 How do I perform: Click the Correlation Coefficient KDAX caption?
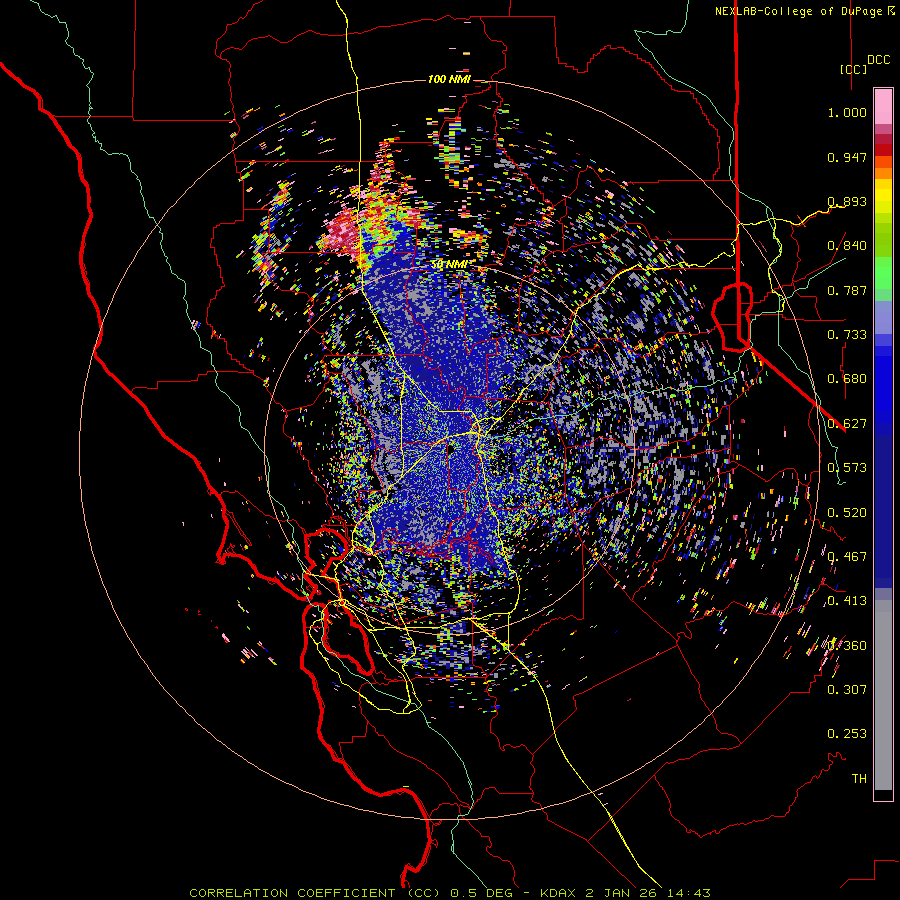click(x=450, y=893)
